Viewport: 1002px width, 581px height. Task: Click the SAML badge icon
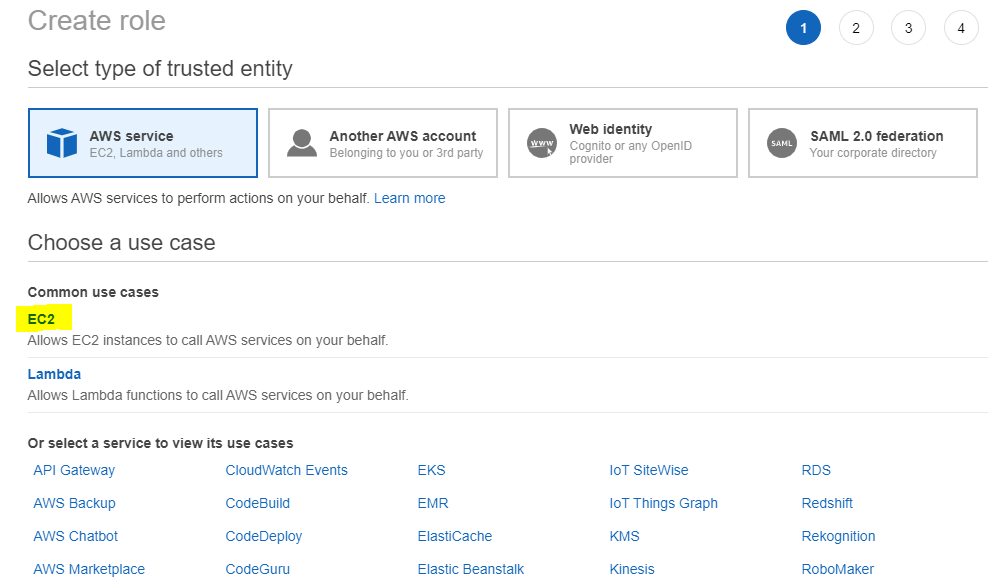(x=782, y=143)
